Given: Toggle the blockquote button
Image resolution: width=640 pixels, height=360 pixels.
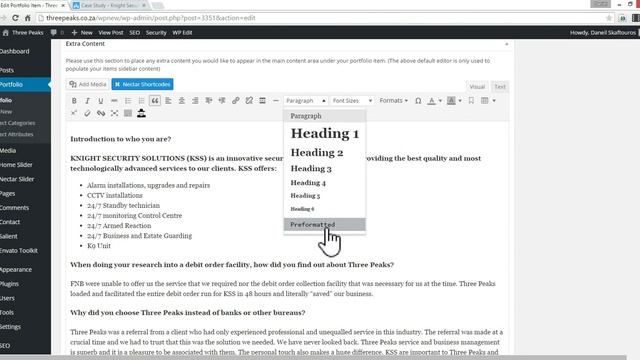Looking at the screenshot, I should [x=155, y=101].
